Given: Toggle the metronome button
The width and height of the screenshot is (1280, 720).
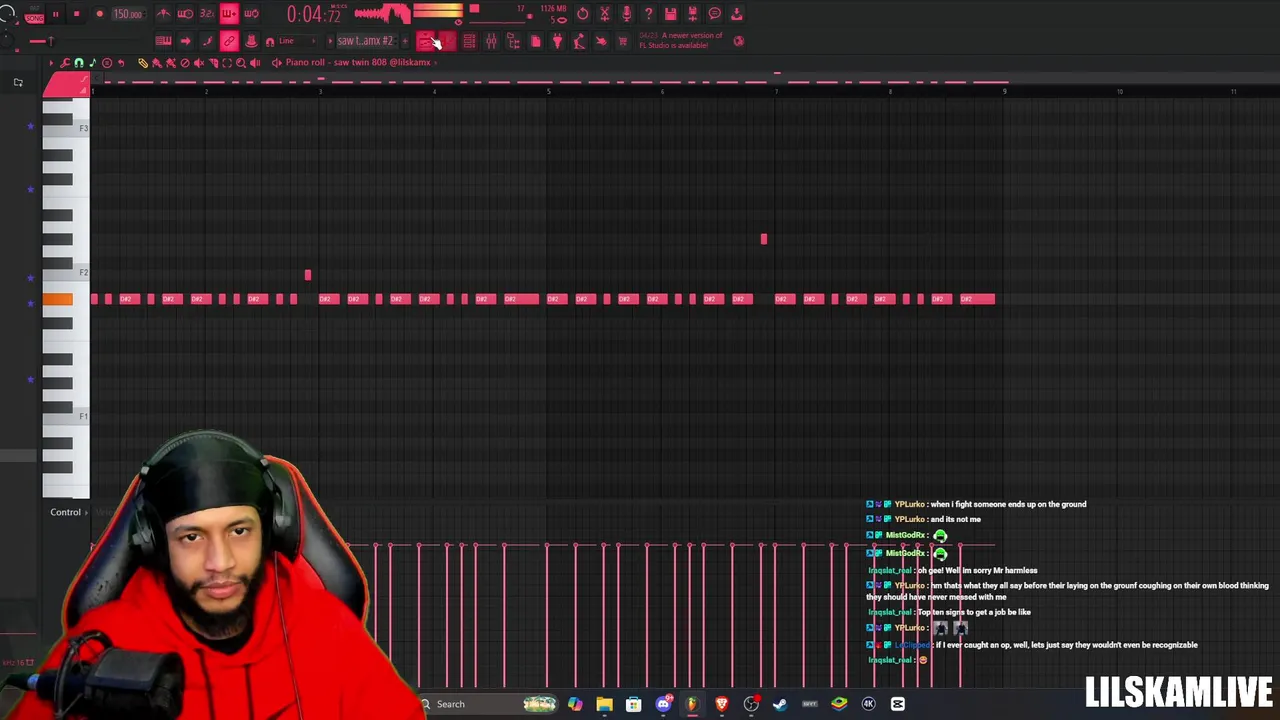Looking at the screenshot, I should pos(161,14).
